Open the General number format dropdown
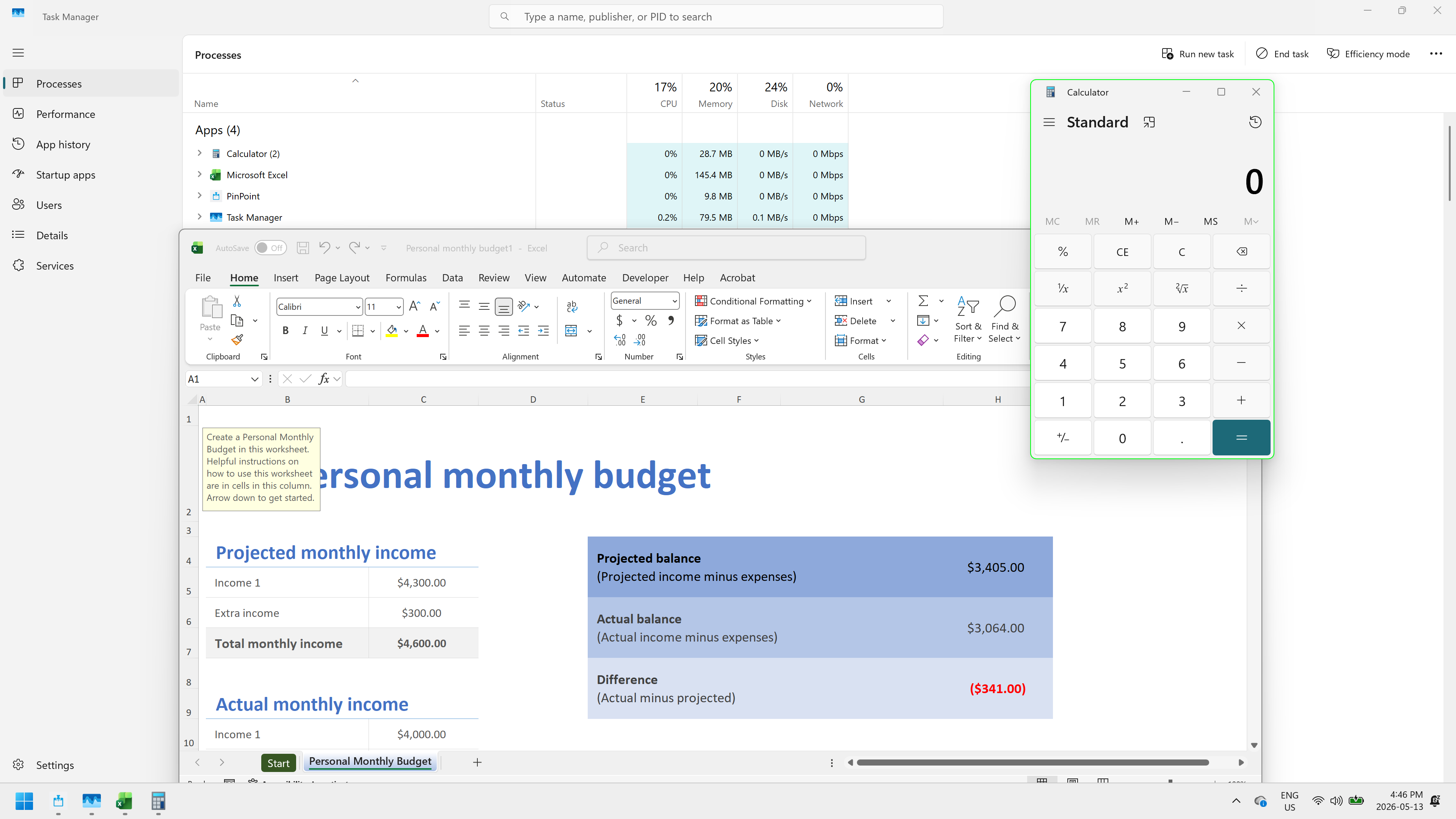1456x819 pixels. 674,301
